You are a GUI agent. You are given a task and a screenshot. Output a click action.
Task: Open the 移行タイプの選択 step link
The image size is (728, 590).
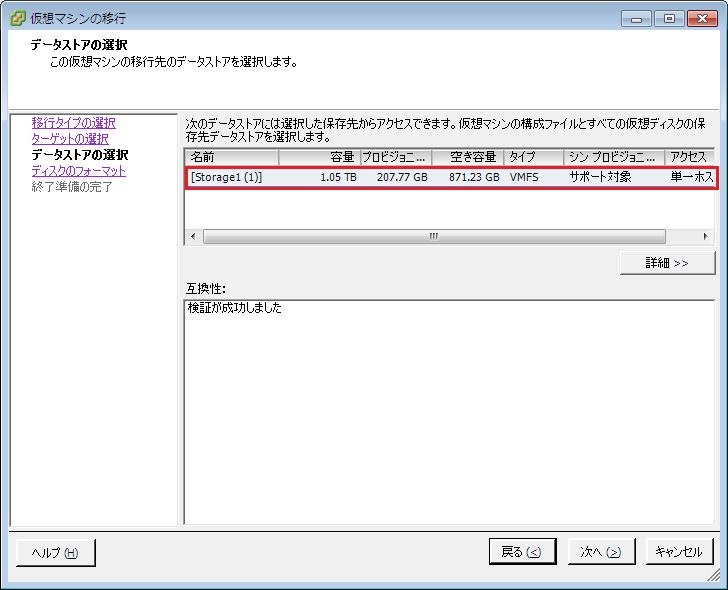coord(73,123)
